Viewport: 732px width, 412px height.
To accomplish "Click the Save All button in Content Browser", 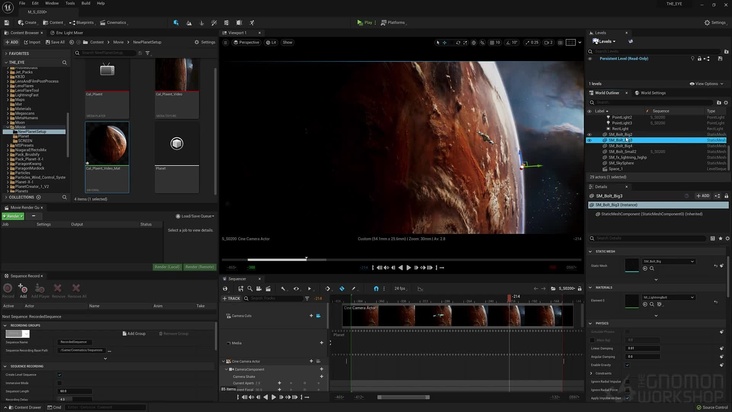I will click(58, 42).
